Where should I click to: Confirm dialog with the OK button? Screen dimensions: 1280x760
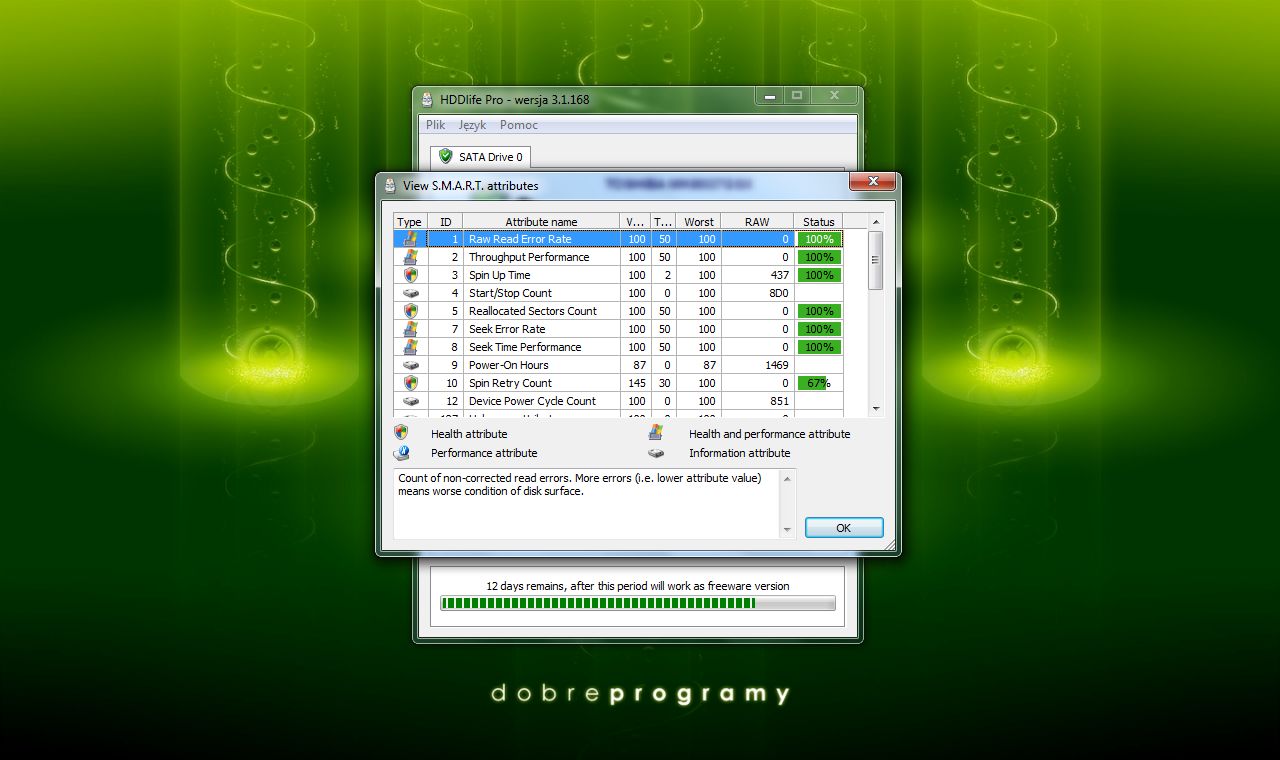844,527
